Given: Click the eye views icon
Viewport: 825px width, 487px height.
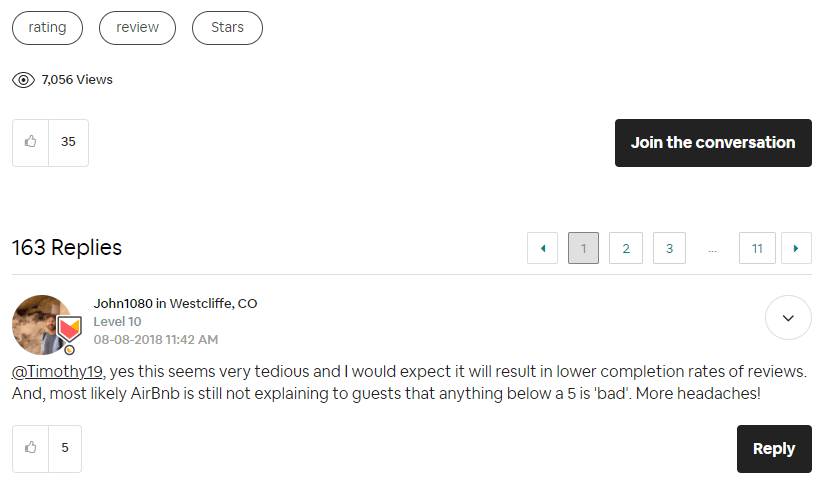Looking at the screenshot, I should 23,80.
